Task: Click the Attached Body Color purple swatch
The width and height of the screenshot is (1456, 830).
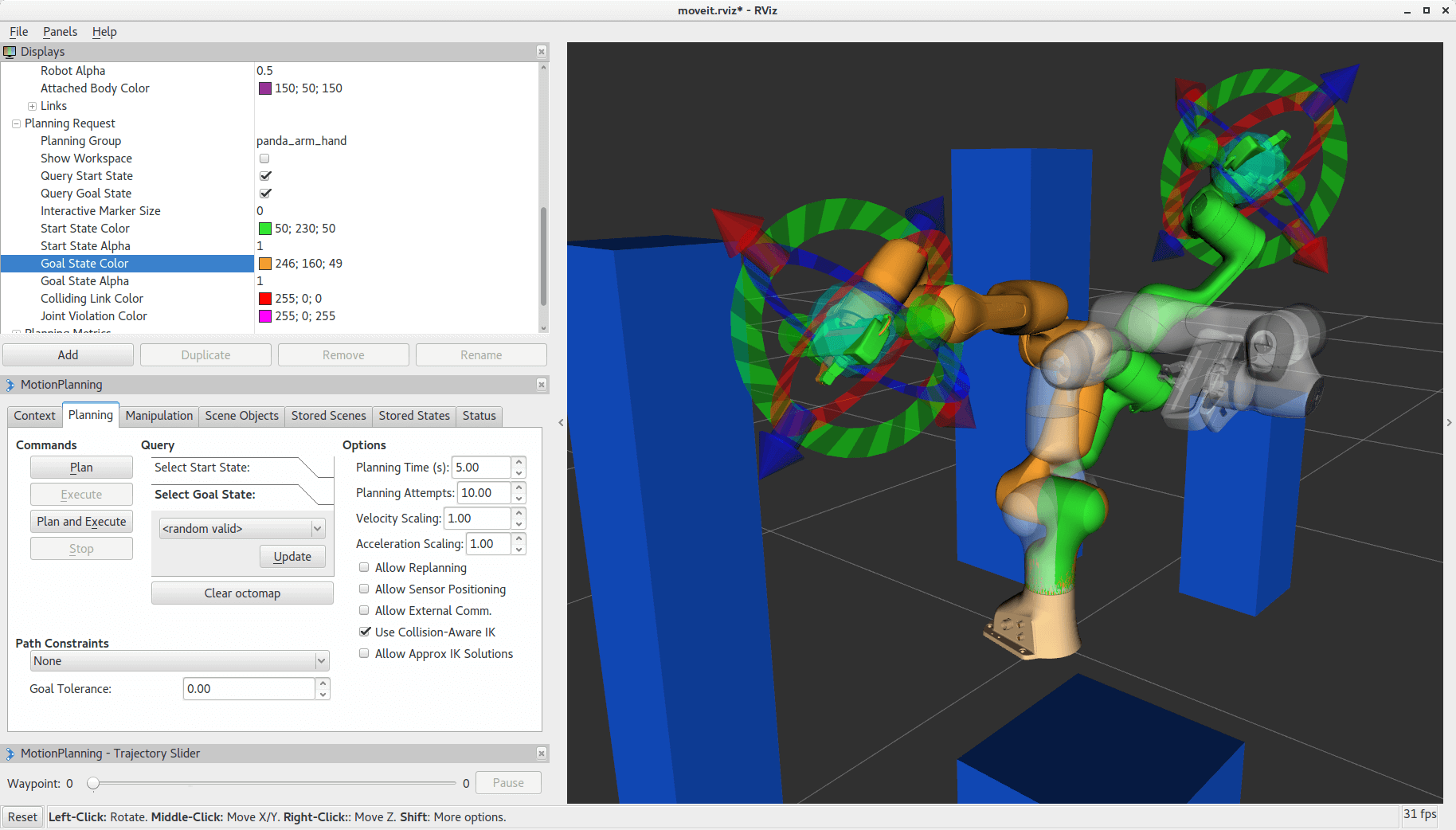Action: (x=265, y=88)
